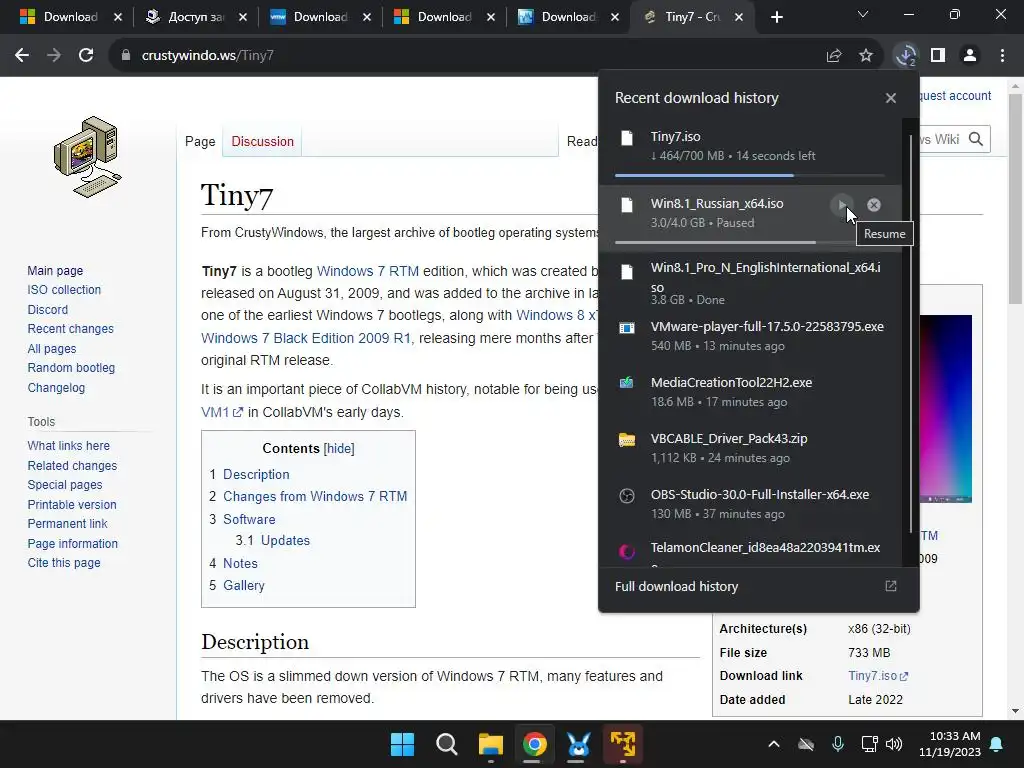Open ISO collection sidebar link
Viewport: 1024px width, 768px height.
pos(64,289)
